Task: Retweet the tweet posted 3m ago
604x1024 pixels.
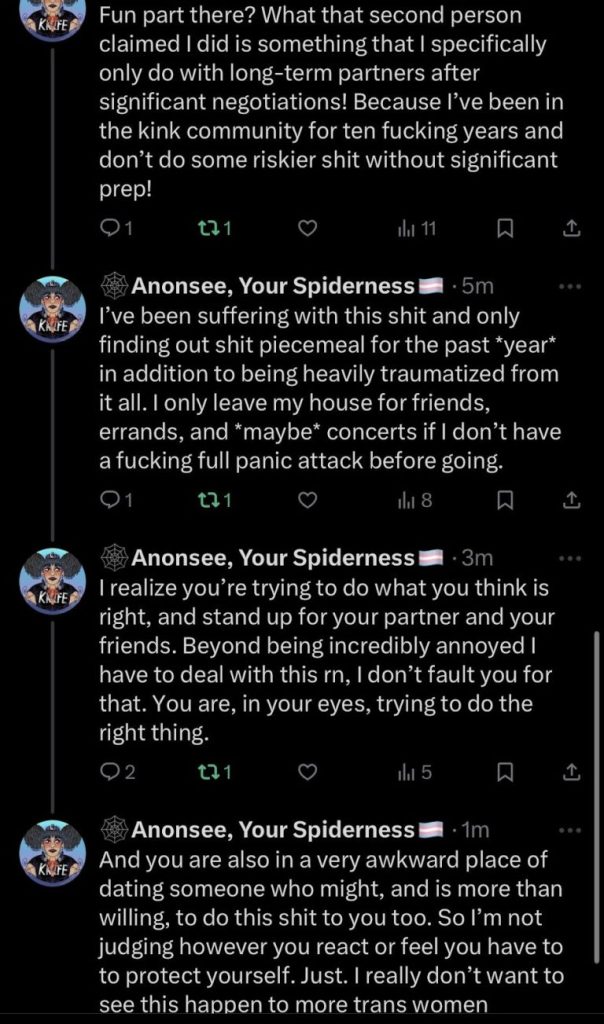Action: [x=210, y=771]
